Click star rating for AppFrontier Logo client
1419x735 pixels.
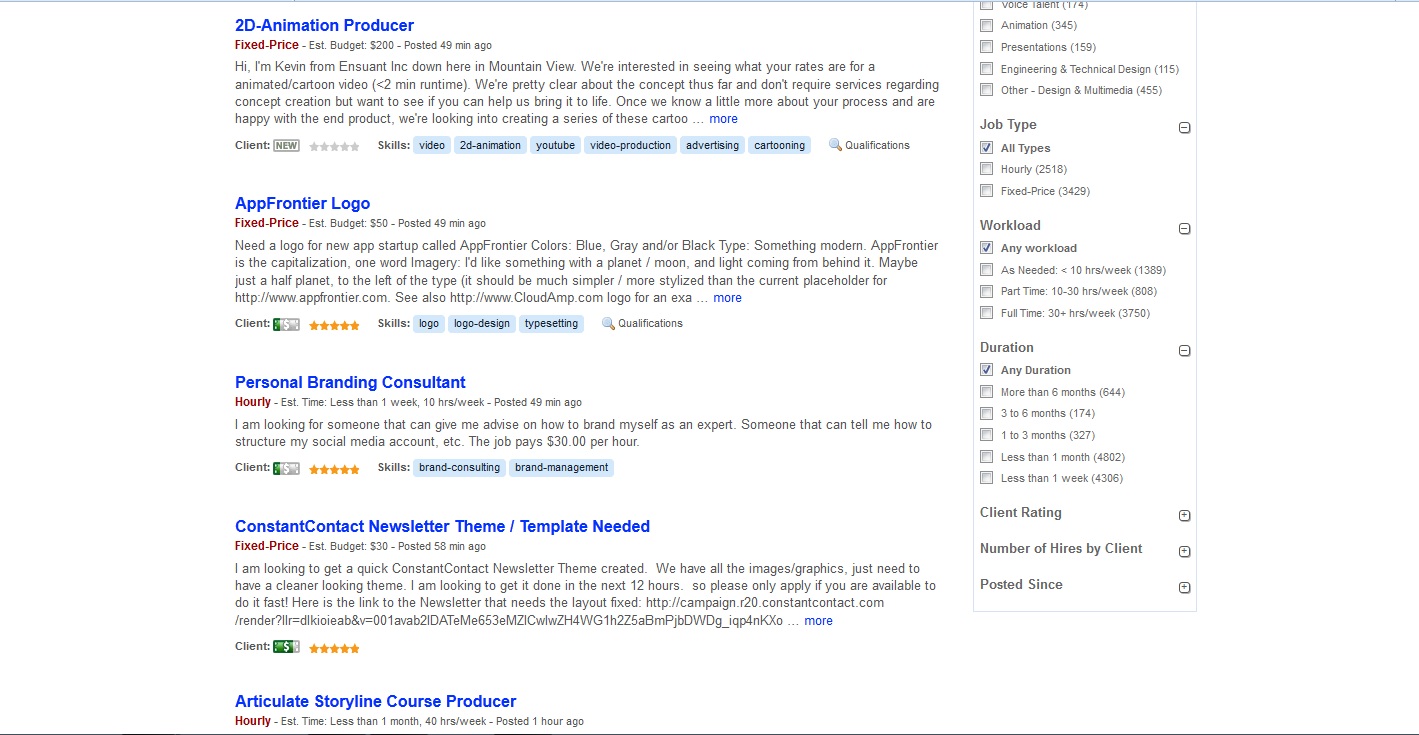pos(334,325)
